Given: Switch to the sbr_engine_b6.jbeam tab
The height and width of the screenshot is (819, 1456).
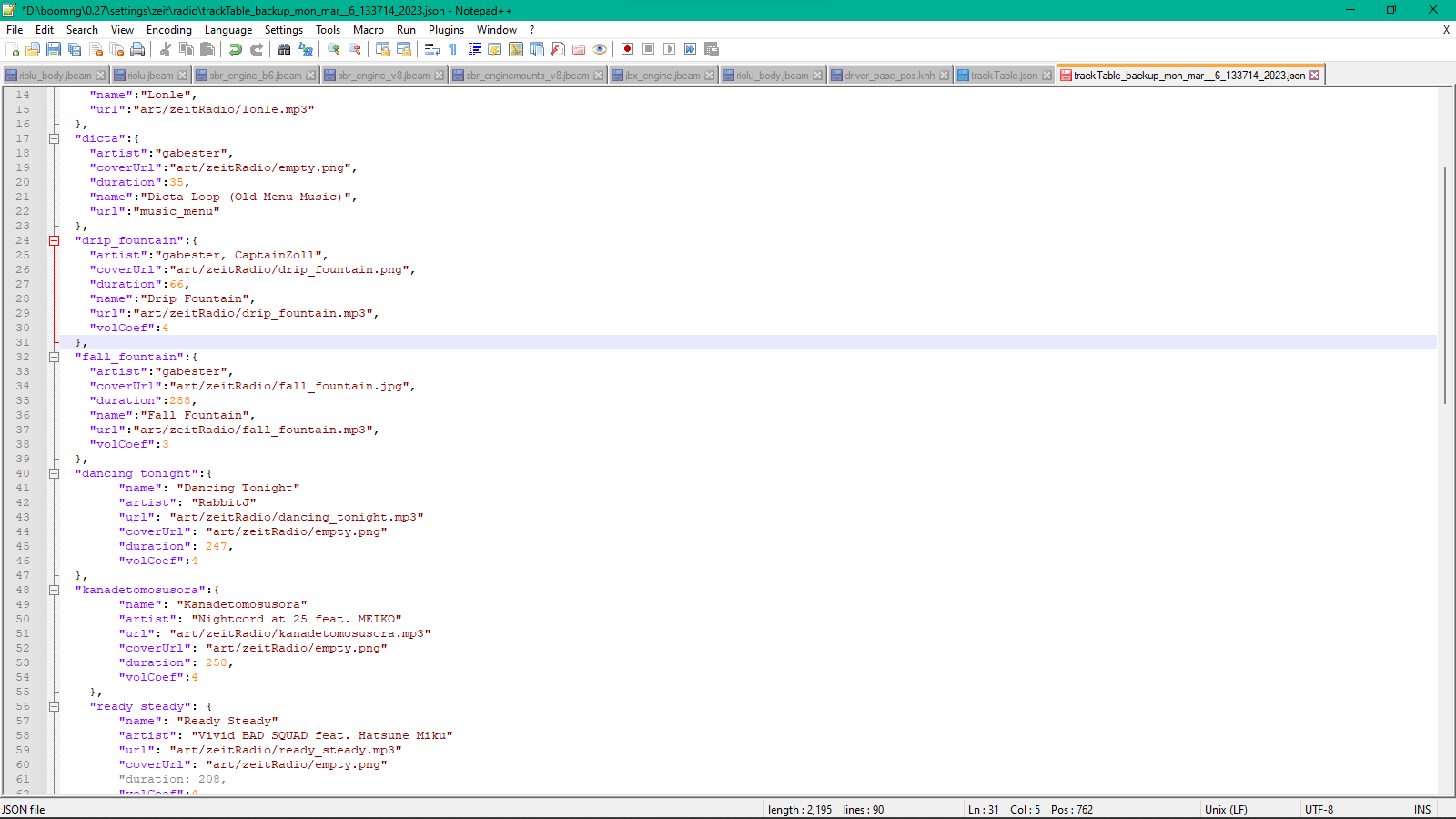Looking at the screenshot, I should tap(255, 76).
